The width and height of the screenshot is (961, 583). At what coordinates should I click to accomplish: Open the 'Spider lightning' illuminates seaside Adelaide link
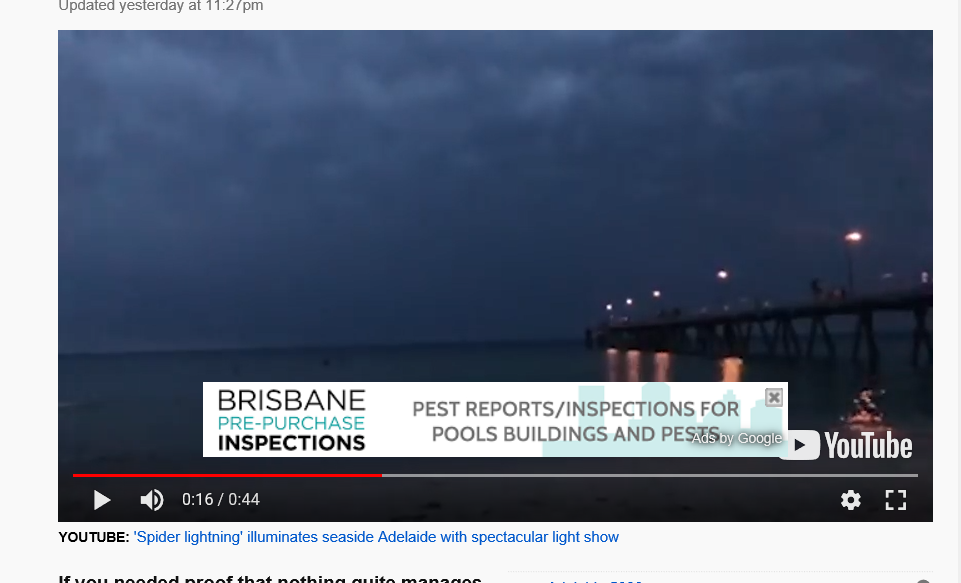coord(376,537)
